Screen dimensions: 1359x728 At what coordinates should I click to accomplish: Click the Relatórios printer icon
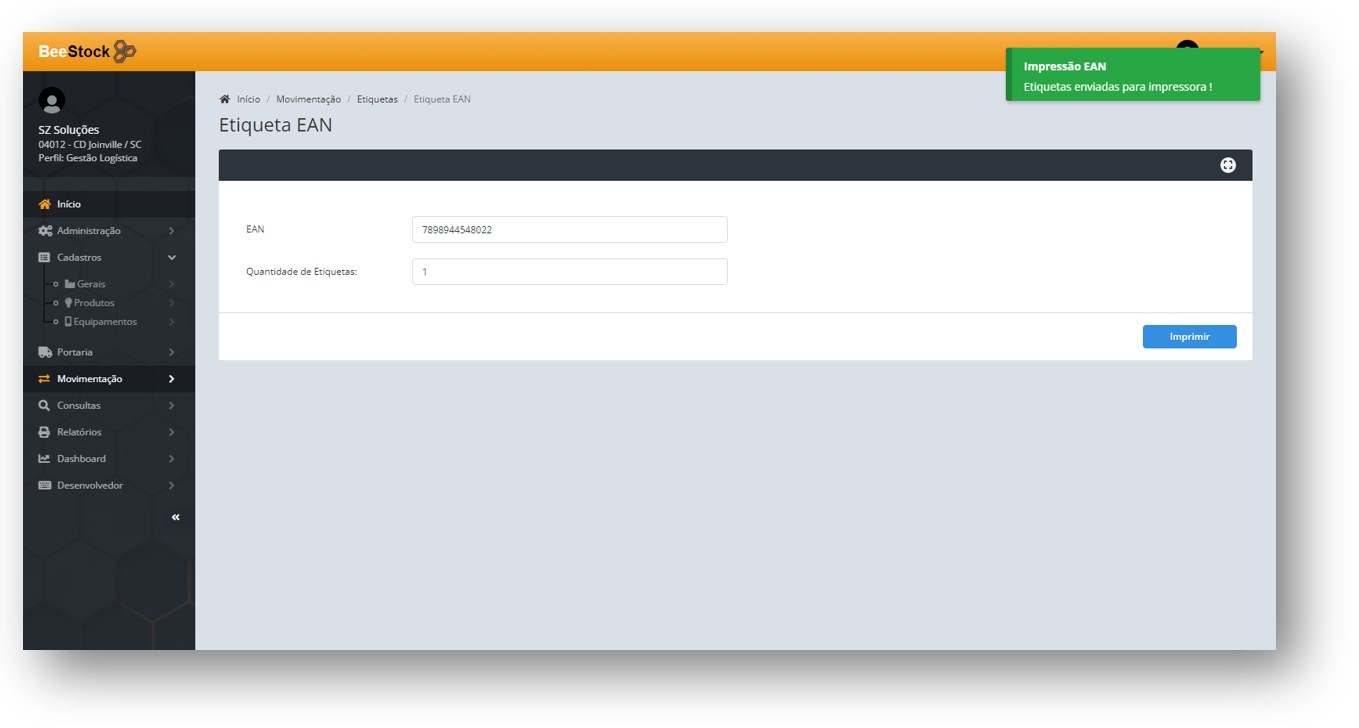tap(44, 432)
